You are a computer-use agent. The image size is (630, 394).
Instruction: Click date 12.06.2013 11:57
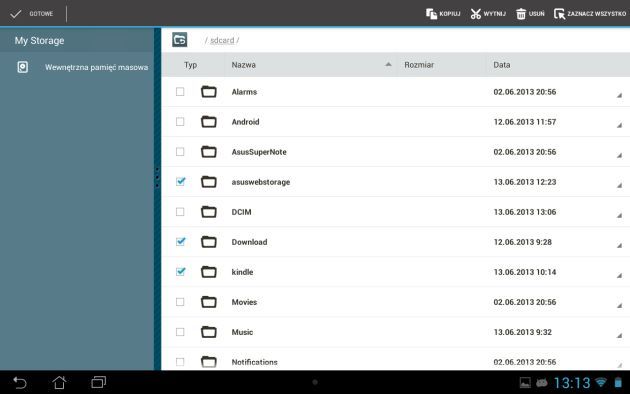coord(525,122)
